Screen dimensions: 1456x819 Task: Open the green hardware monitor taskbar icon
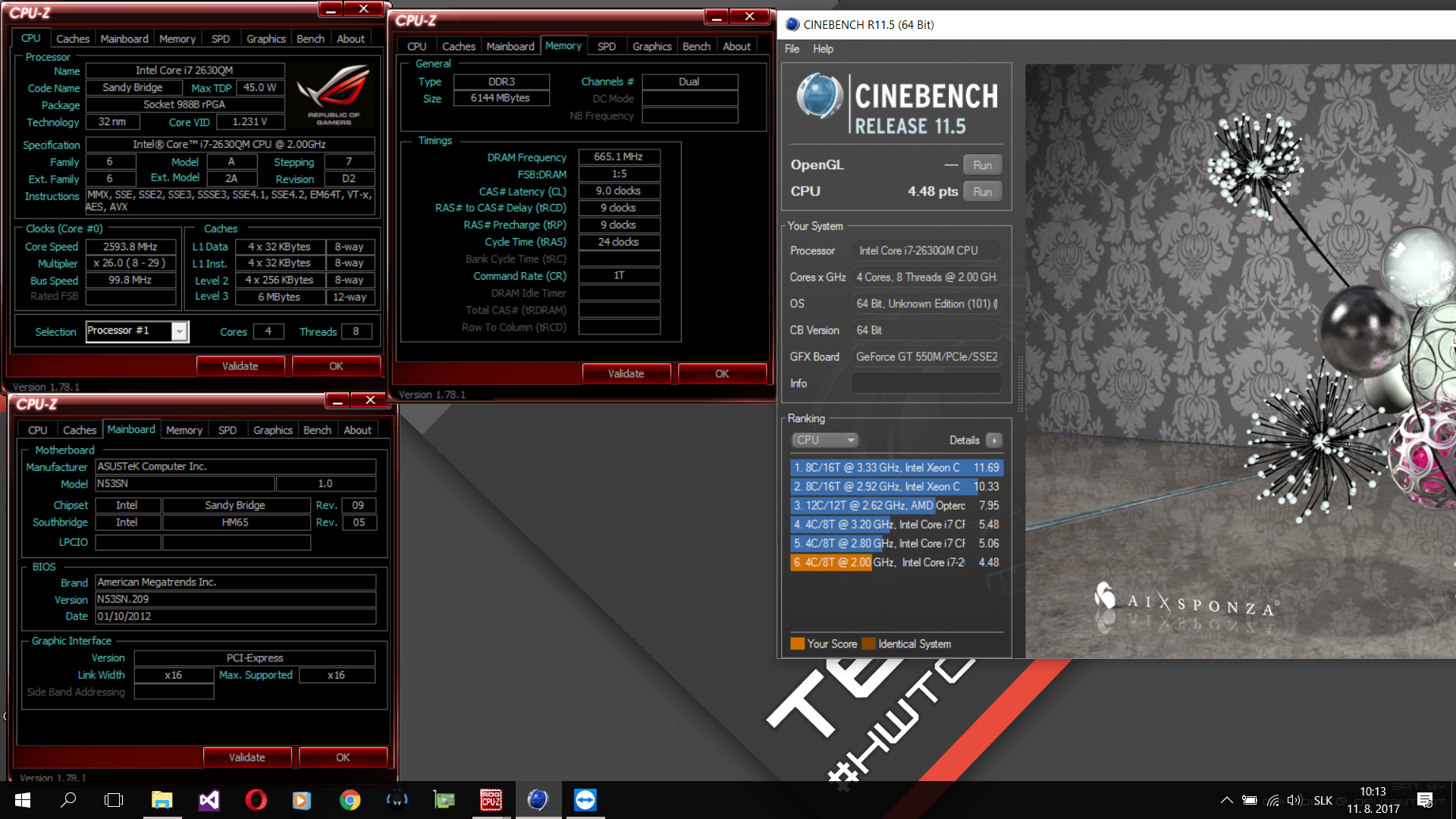tap(444, 800)
